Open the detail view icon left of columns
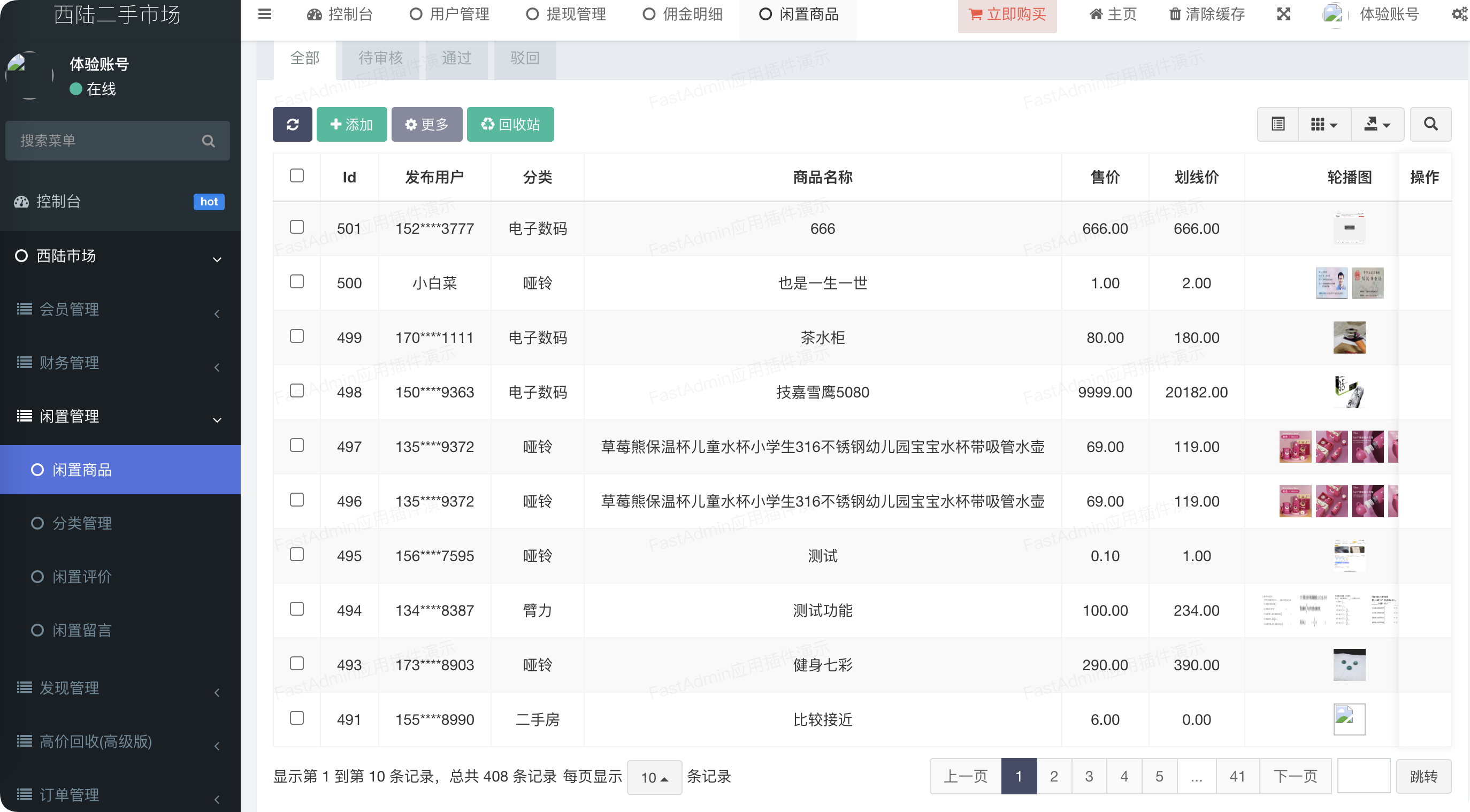Viewport: 1470px width, 812px height. [1277, 124]
